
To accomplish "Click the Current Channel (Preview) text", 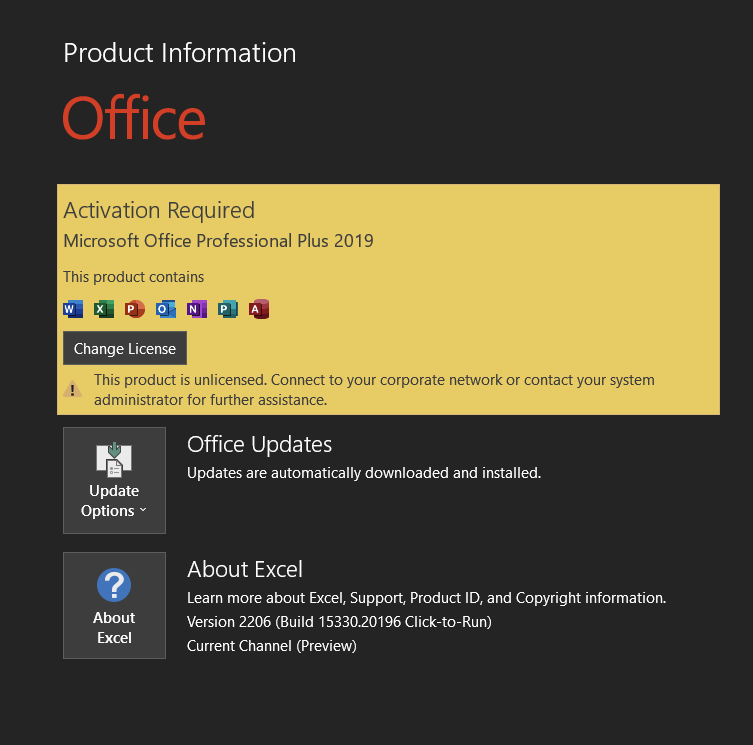I will [x=272, y=646].
